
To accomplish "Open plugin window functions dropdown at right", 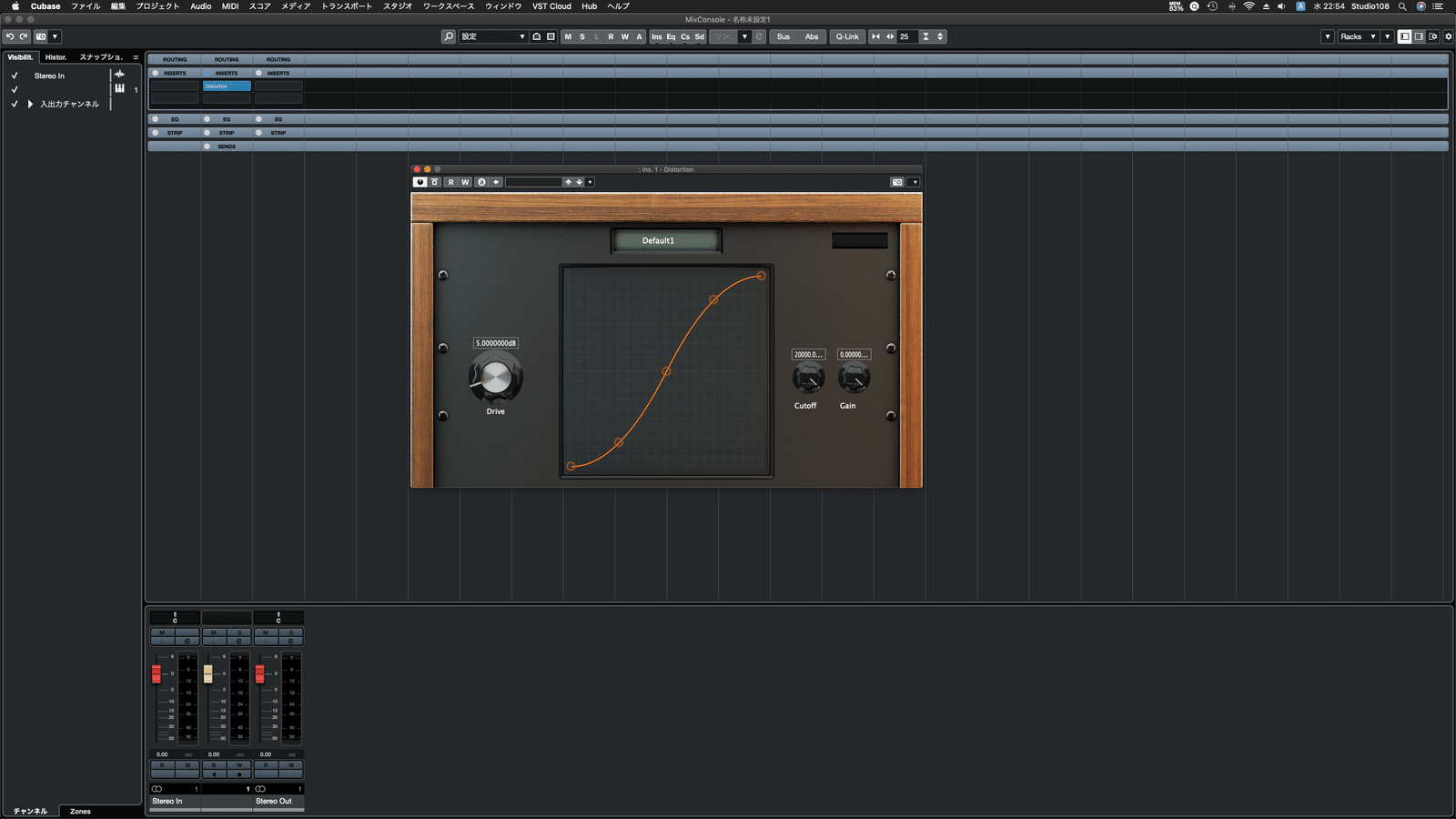I will pos(915,182).
